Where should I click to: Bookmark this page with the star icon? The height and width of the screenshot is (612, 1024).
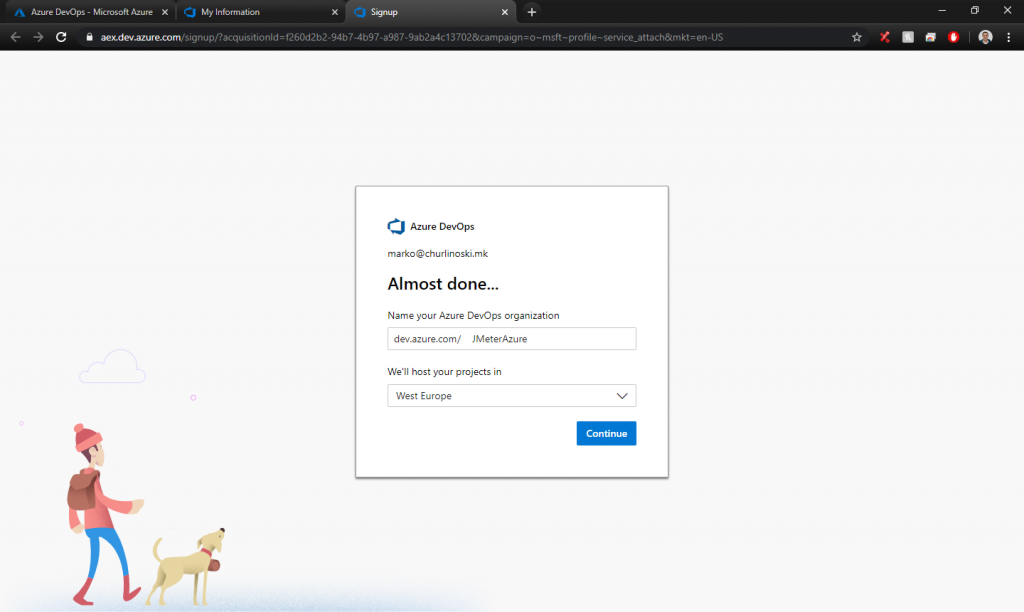(x=856, y=37)
